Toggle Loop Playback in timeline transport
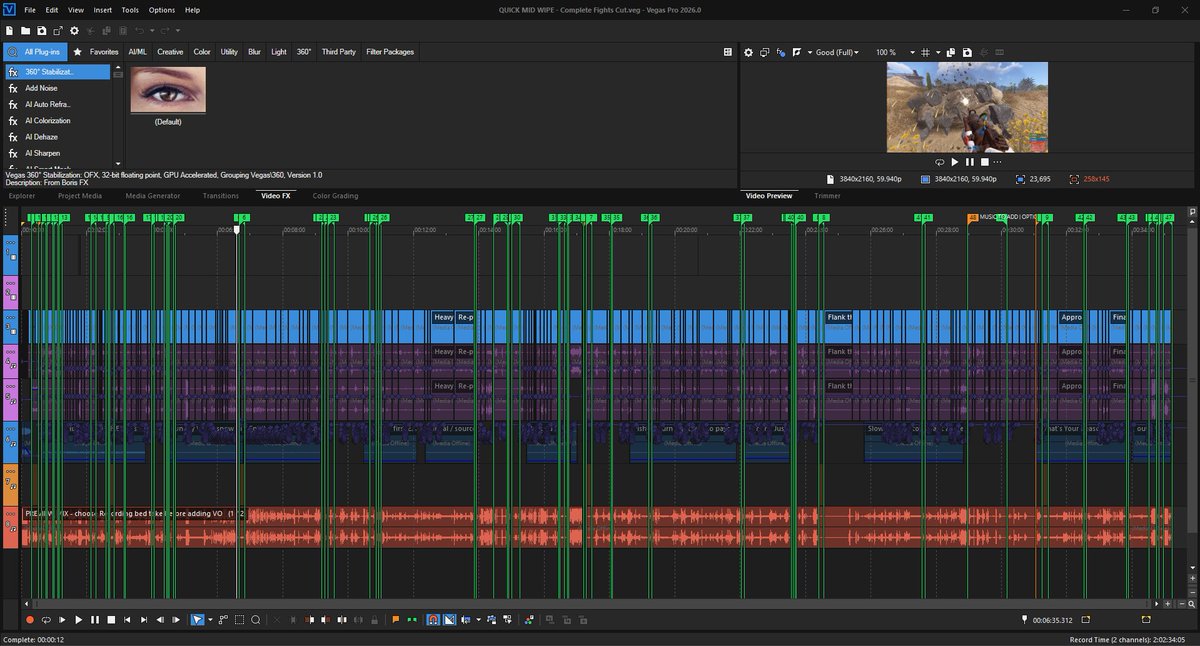 (x=46, y=620)
